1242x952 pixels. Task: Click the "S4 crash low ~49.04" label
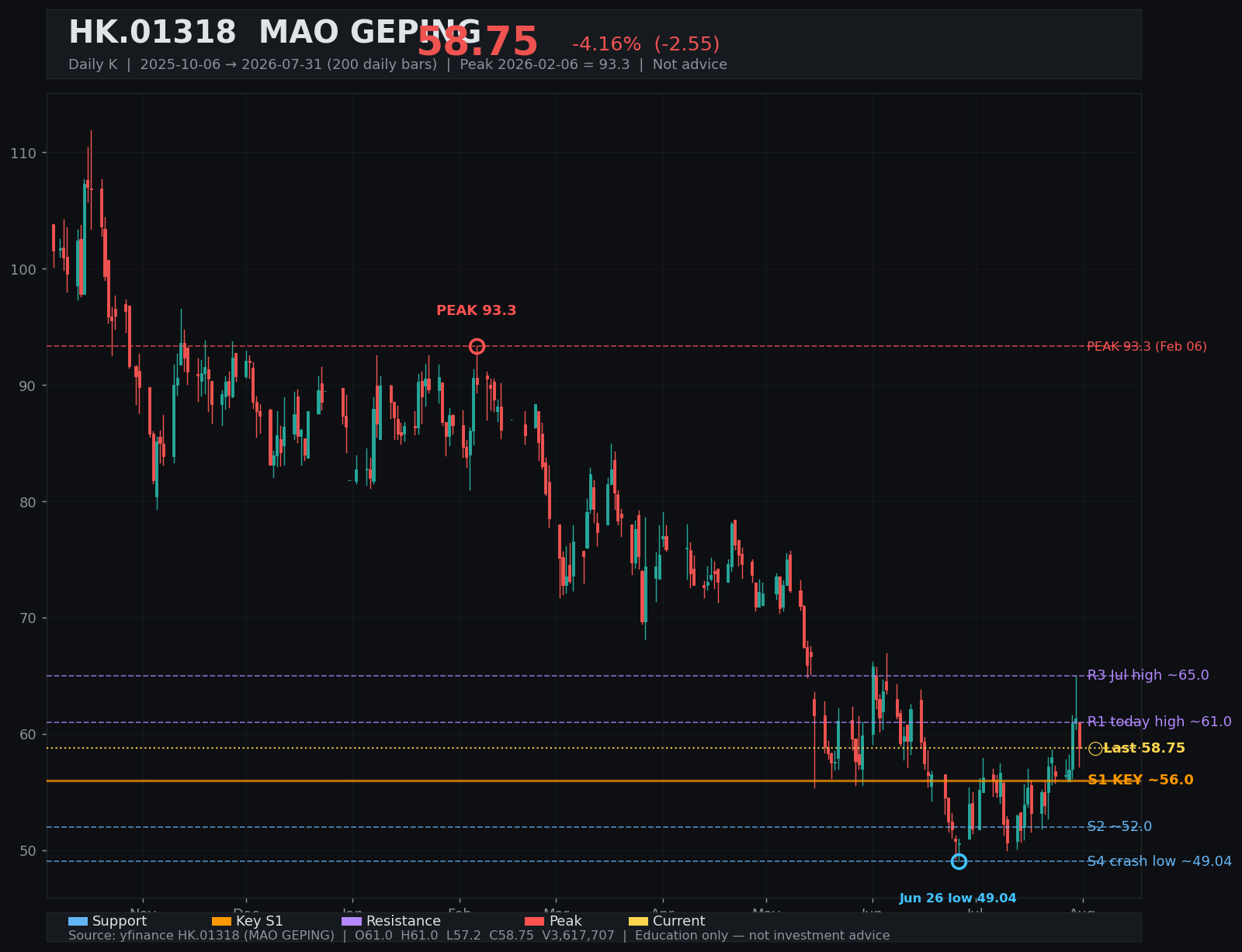[1159, 861]
